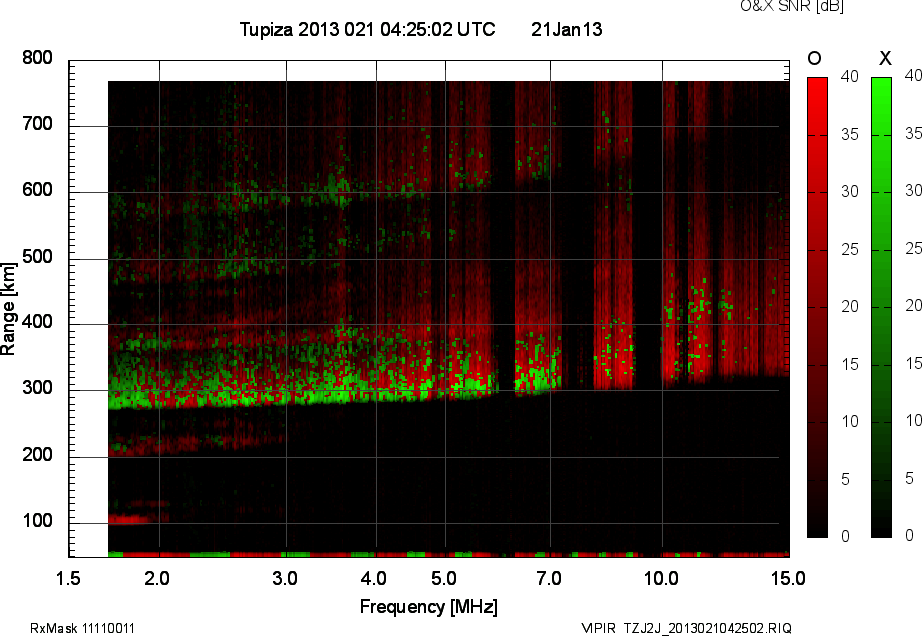Click the 'O' label above red colorbar
The image size is (922, 636).
click(x=815, y=57)
